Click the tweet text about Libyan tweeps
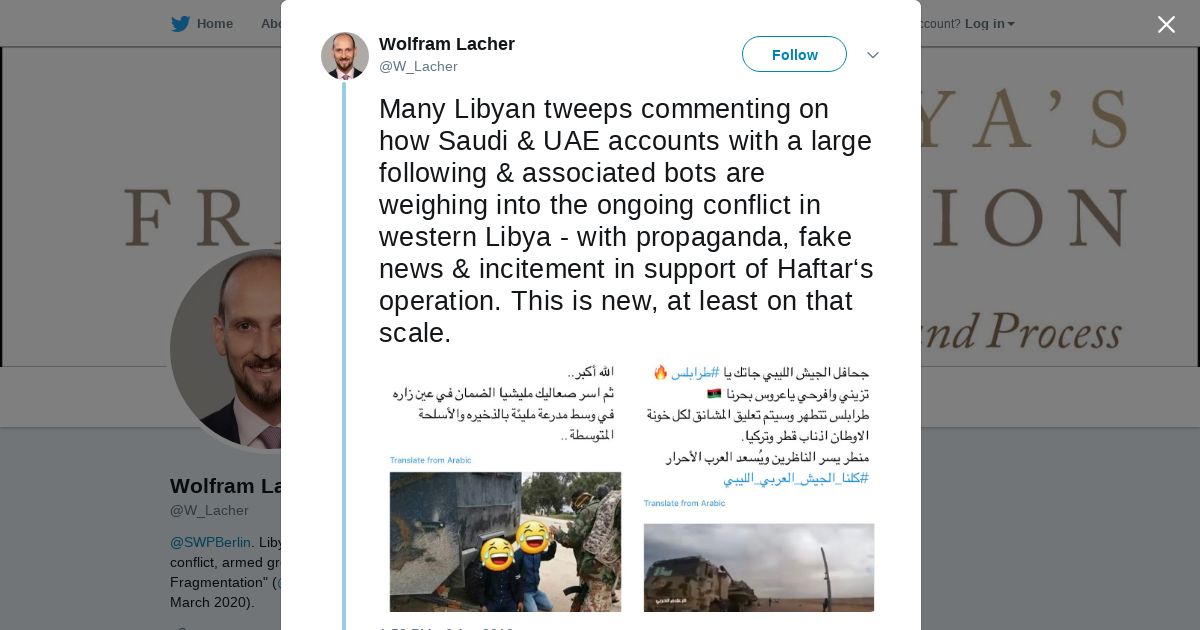This screenshot has height=630, width=1200. (x=626, y=220)
